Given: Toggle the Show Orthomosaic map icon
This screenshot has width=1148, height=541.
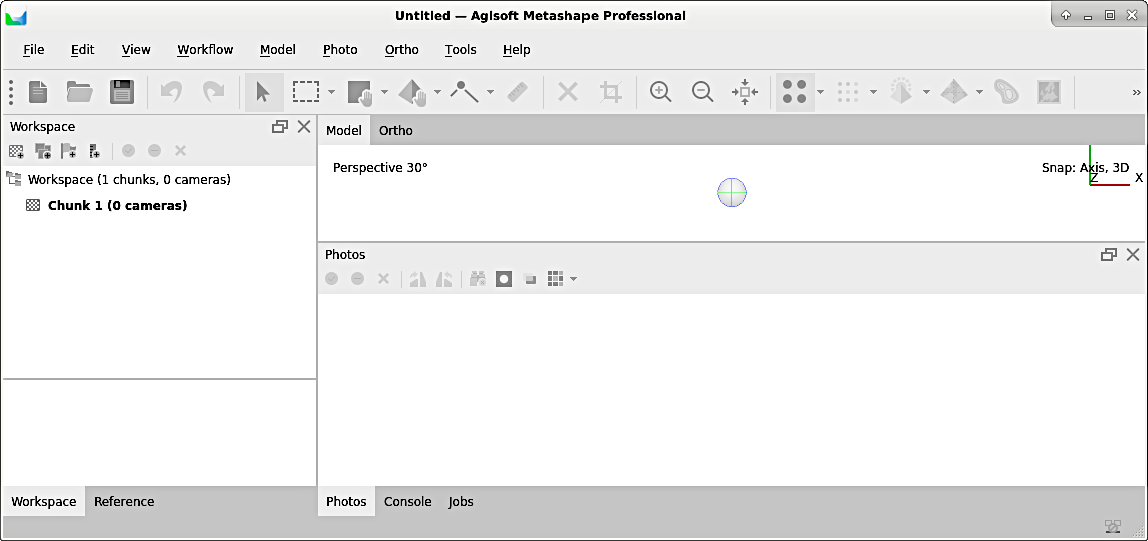Looking at the screenshot, I should coord(1049,92).
